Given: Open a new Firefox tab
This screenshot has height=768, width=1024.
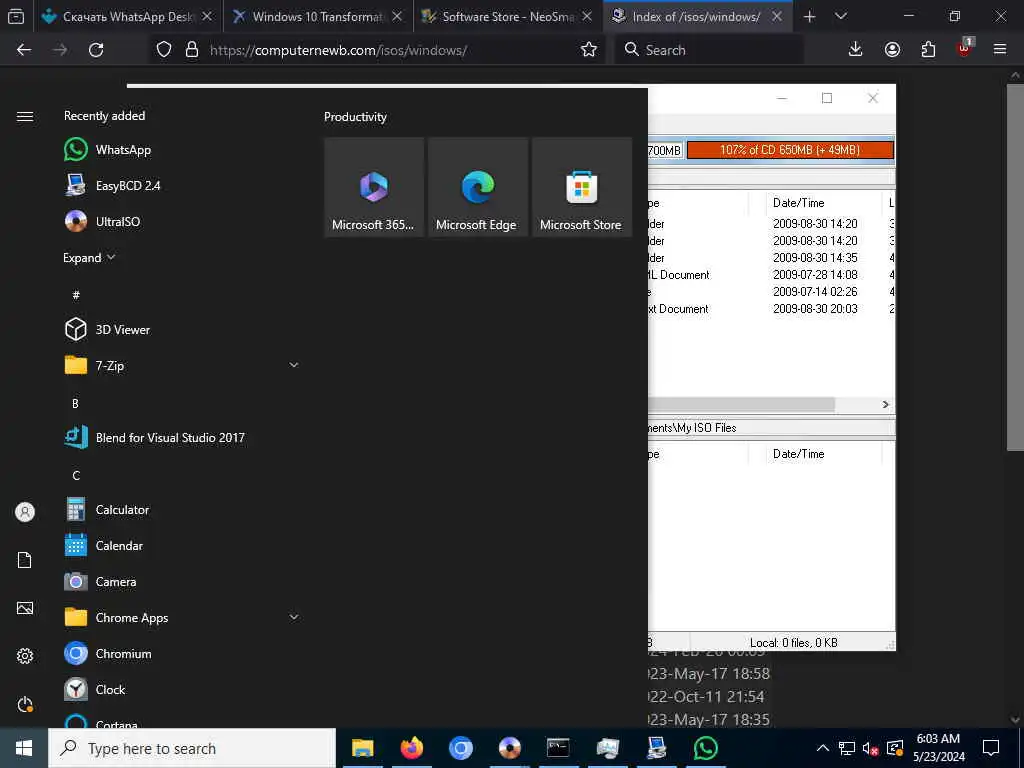Looking at the screenshot, I should 809,17.
